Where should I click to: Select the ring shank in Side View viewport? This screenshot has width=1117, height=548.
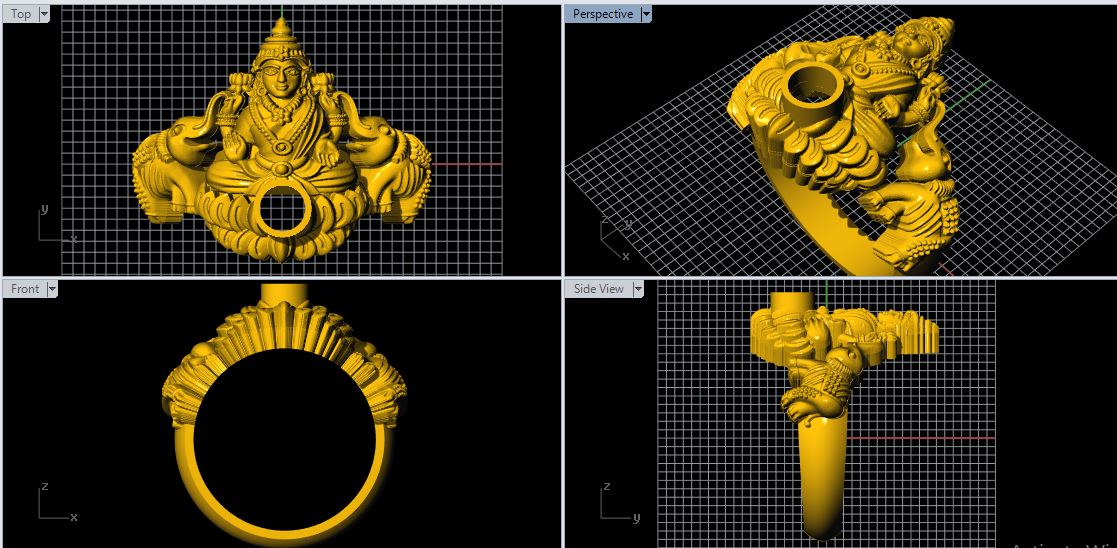[x=823, y=477]
